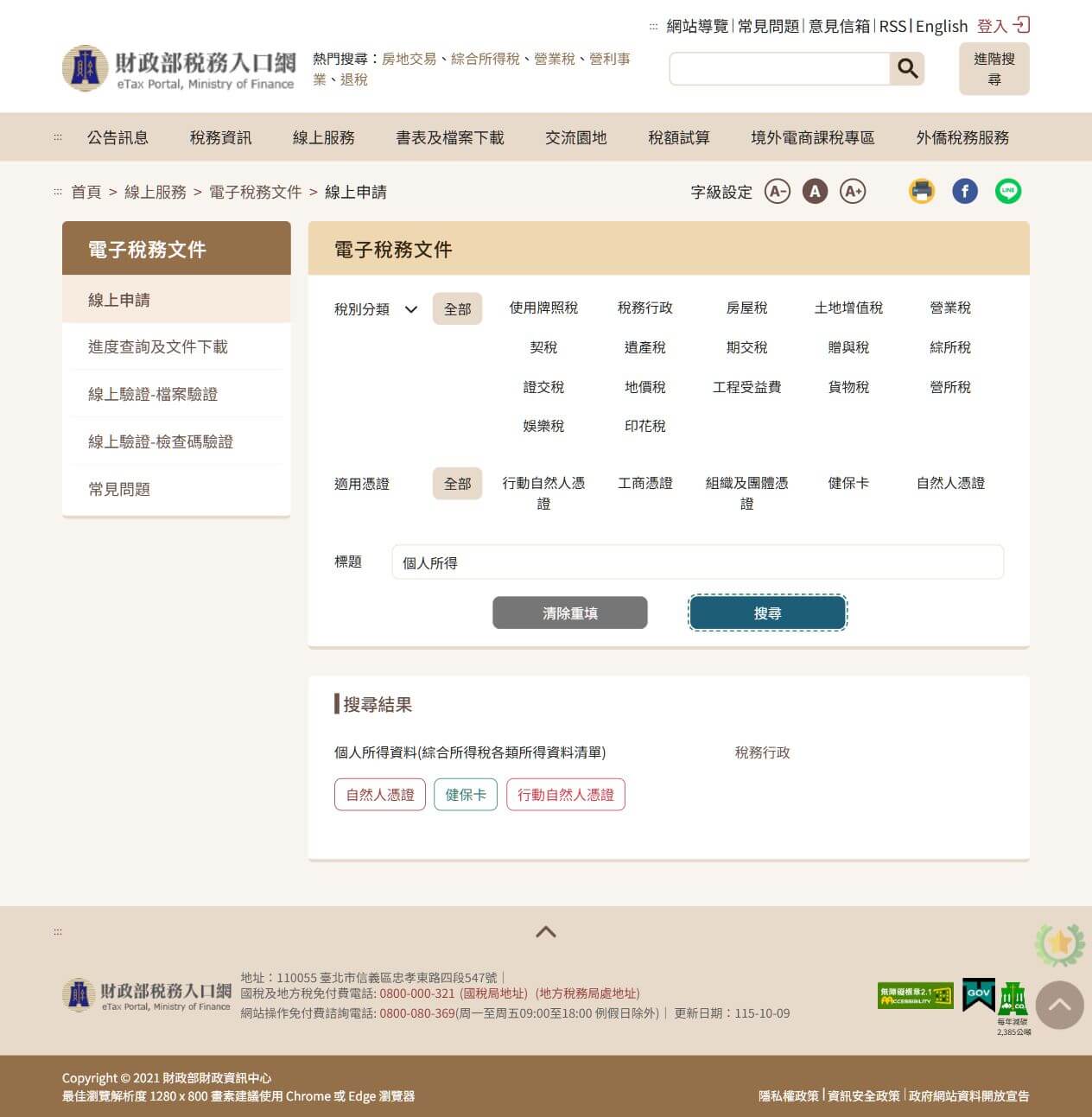This screenshot has height=1117, width=1092.
Task: Open 進階搜尋 advanced search
Action: 994,69
